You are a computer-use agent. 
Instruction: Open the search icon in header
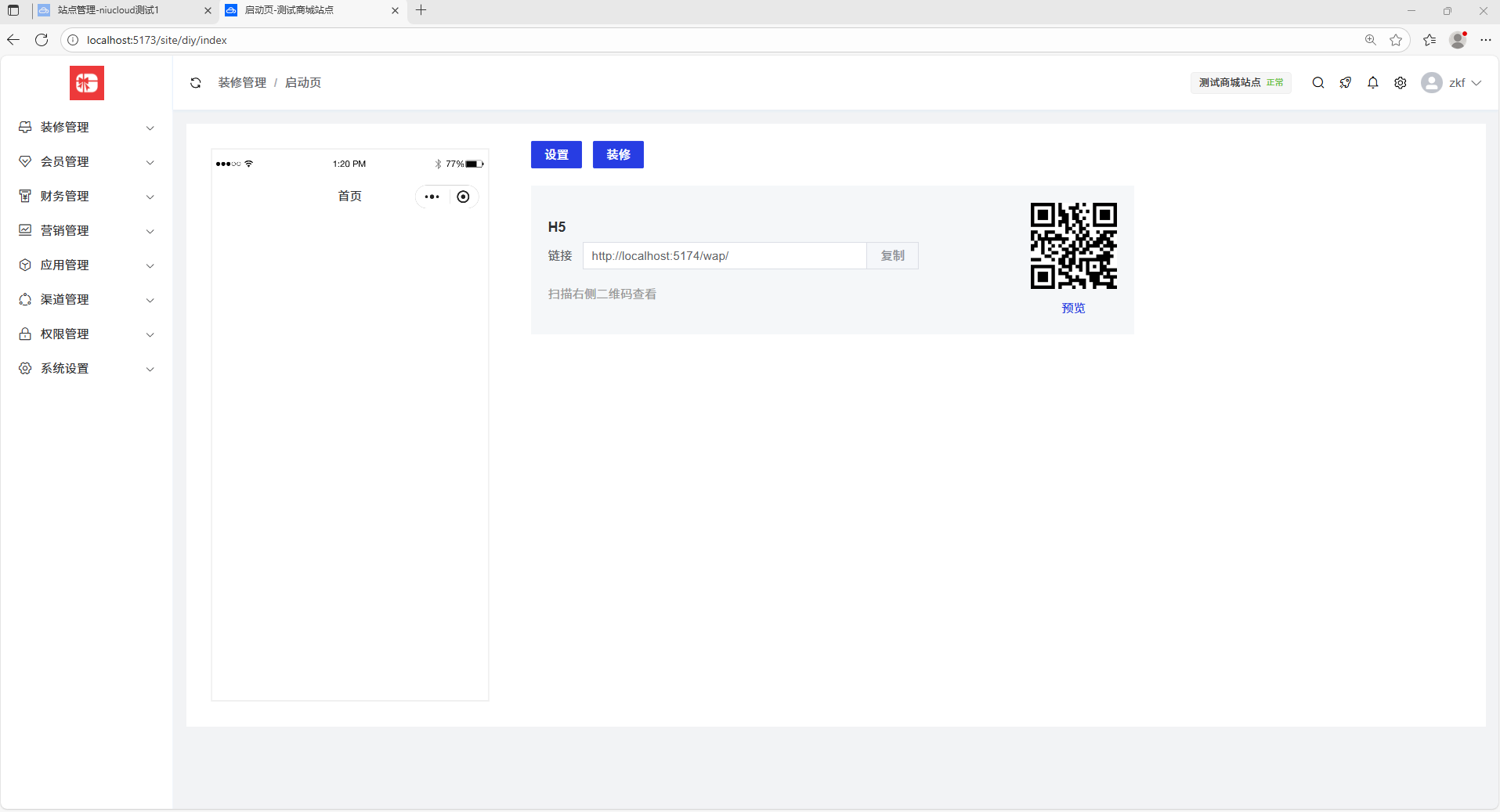point(1318,83)
